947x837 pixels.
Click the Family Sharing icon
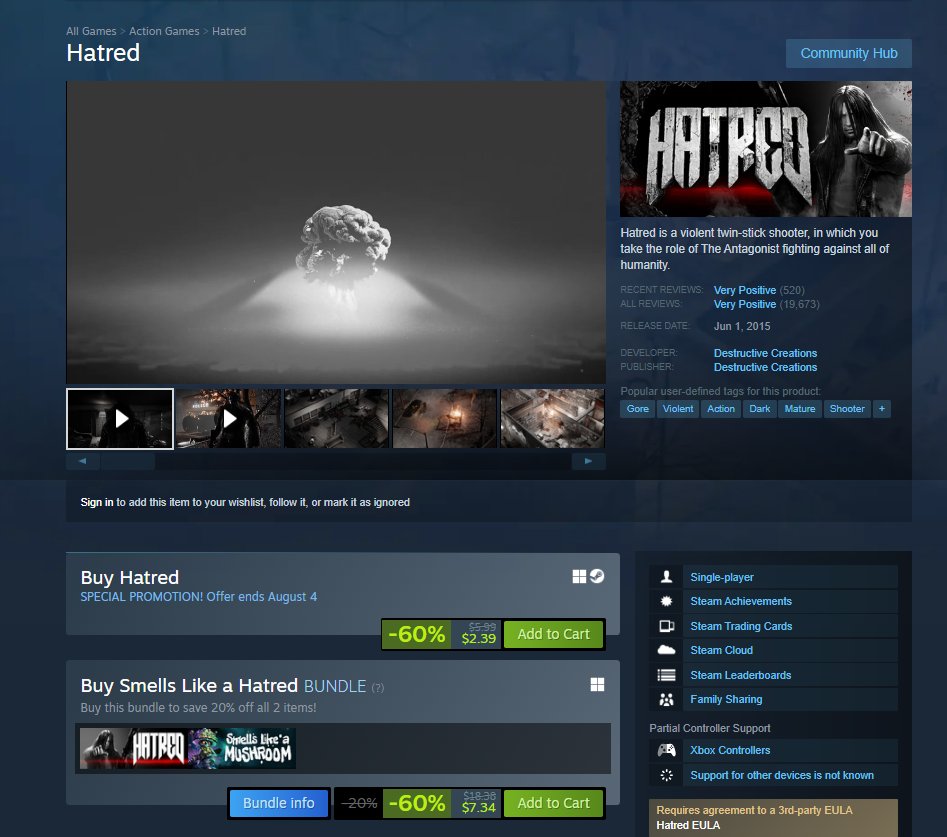point(666,699)
